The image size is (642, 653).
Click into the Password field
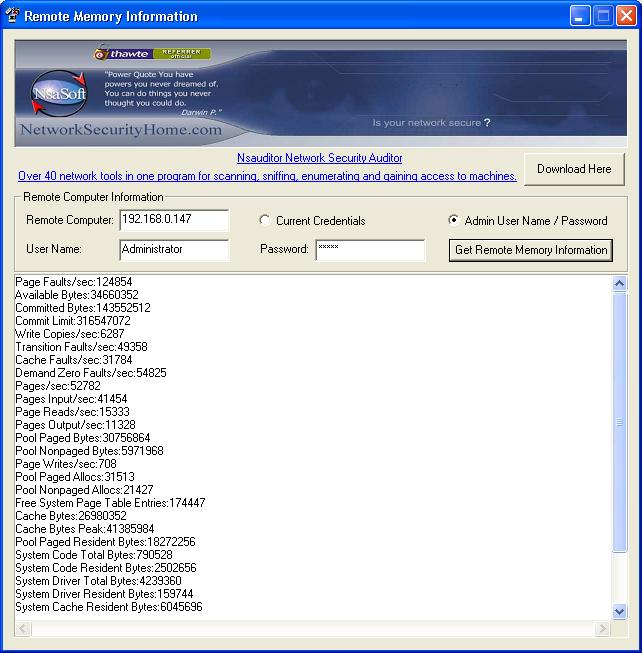(370, 250)
